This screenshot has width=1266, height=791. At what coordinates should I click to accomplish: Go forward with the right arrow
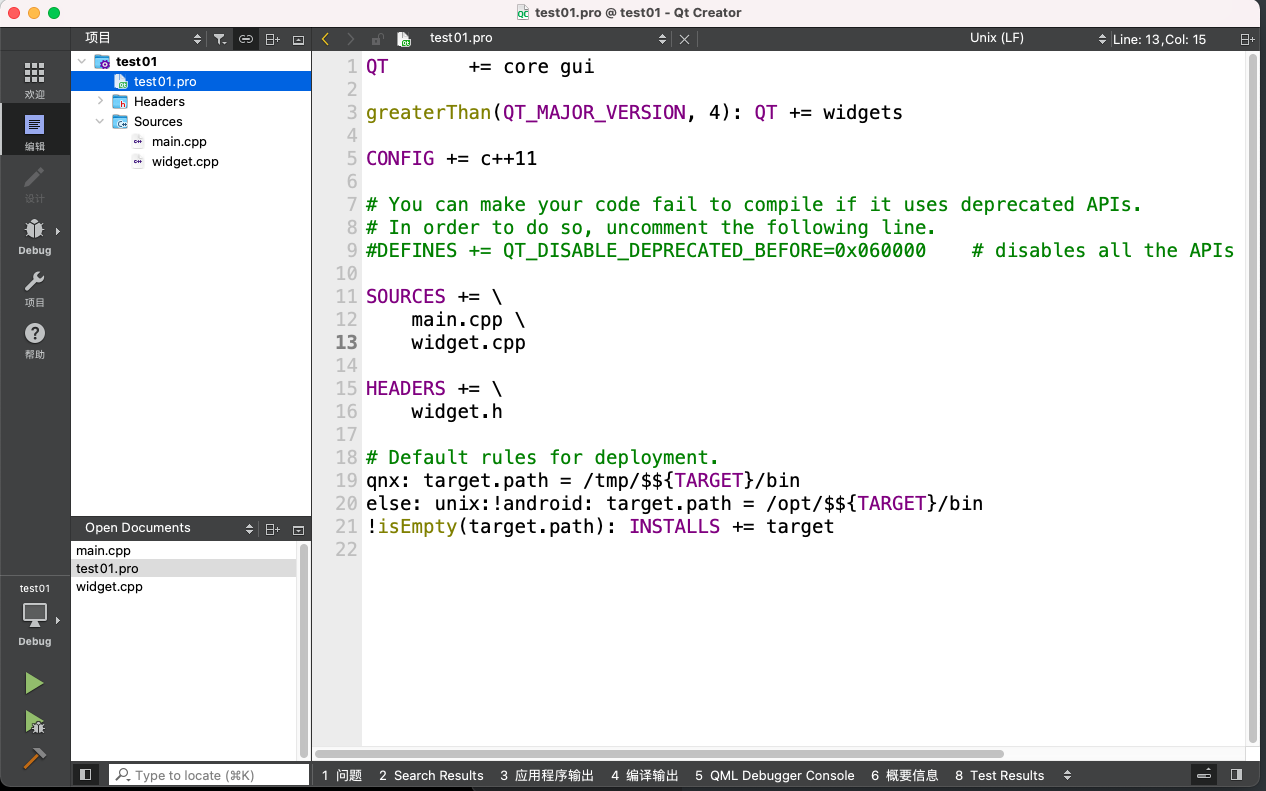[350, 39]
